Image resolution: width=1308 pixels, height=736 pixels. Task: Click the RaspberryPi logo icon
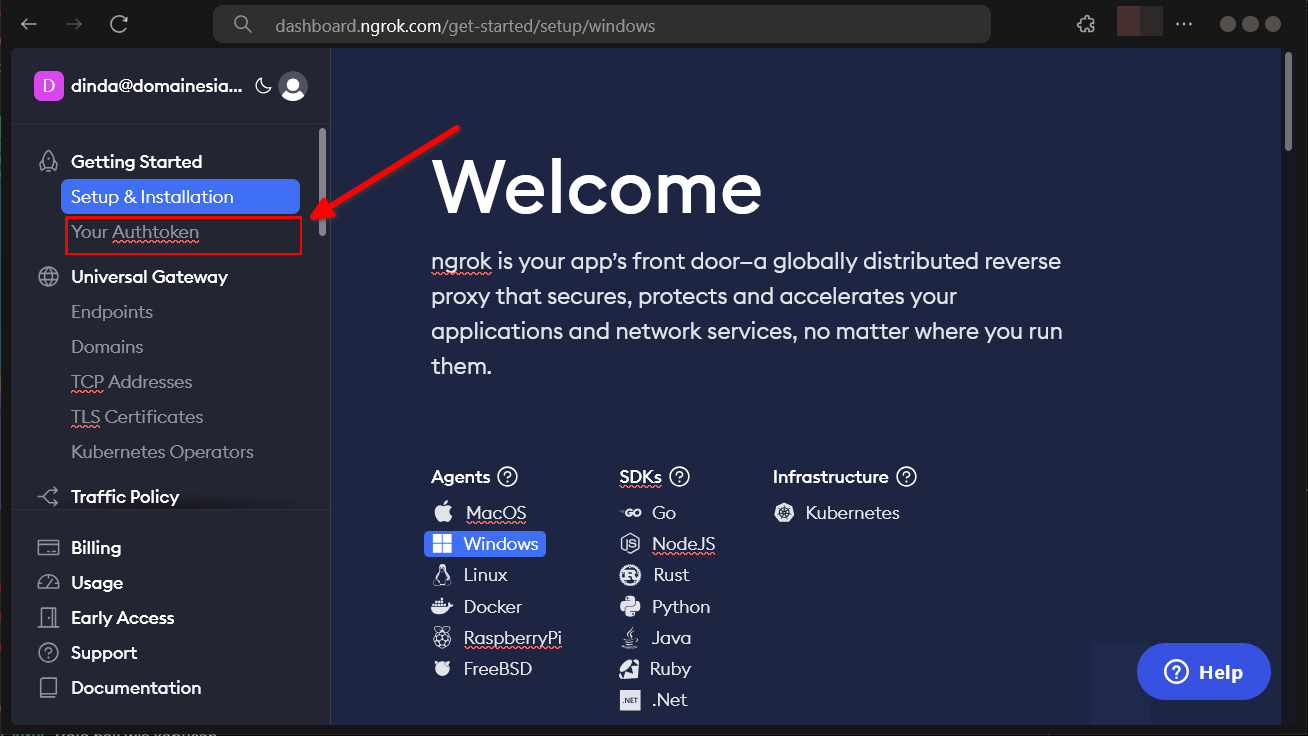pos(442,638)
